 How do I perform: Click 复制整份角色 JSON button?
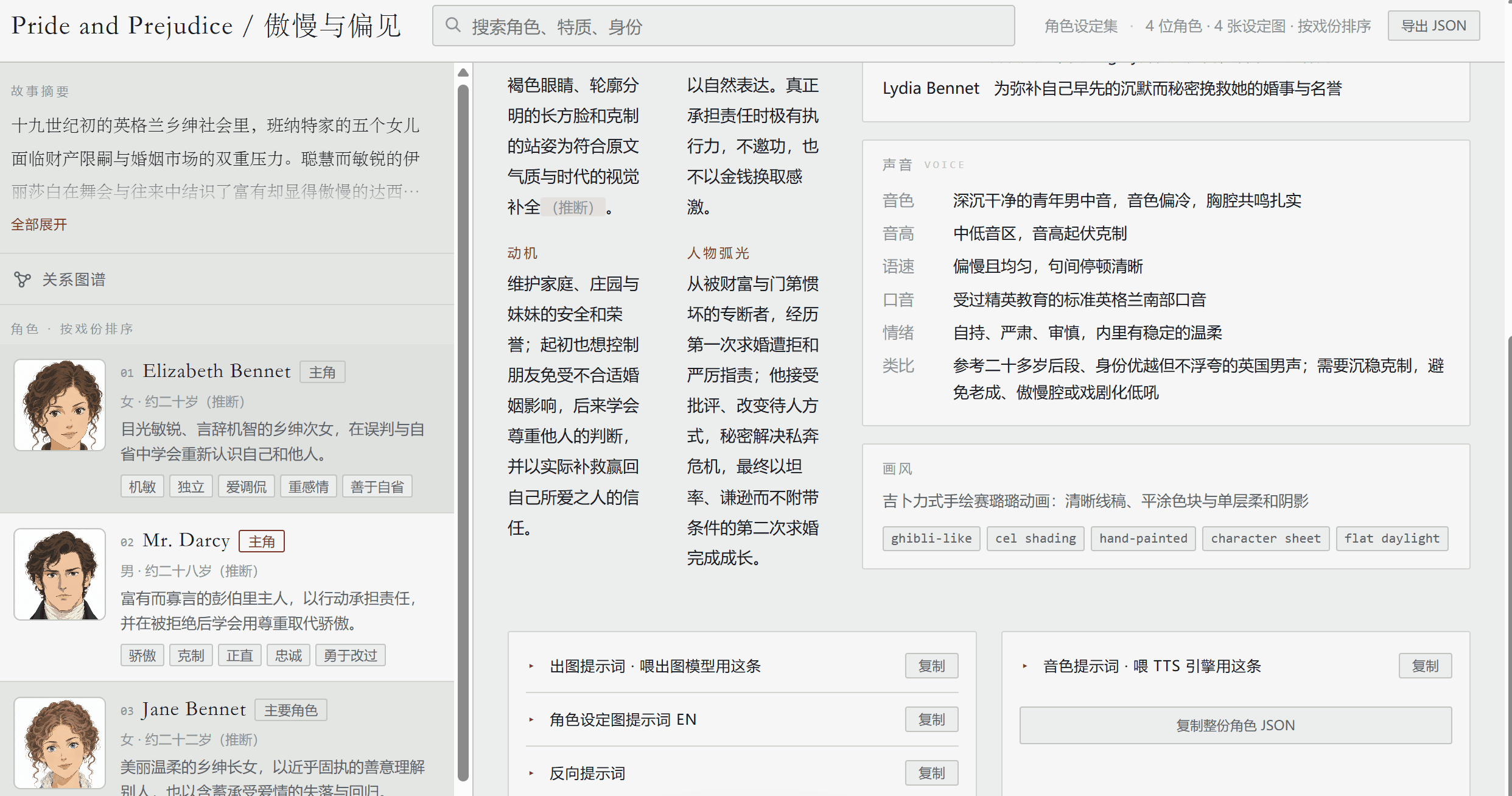(1236, 725)
